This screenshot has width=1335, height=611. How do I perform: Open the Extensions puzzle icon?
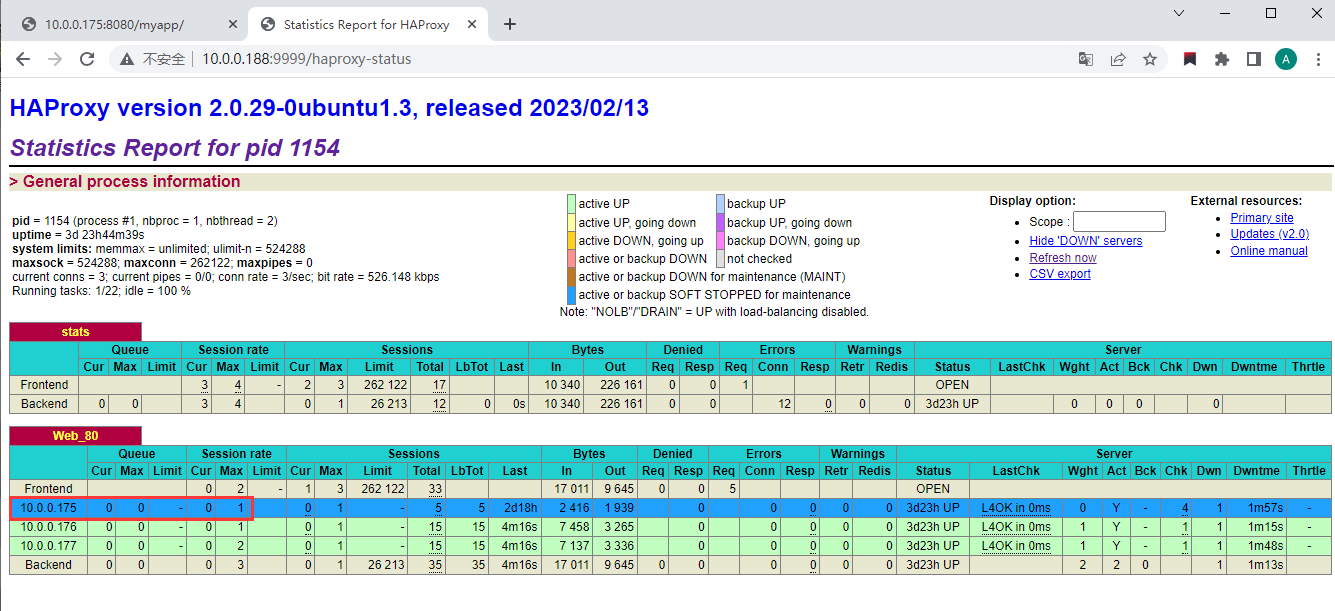pyautogui.click(x=1221, y=59)
